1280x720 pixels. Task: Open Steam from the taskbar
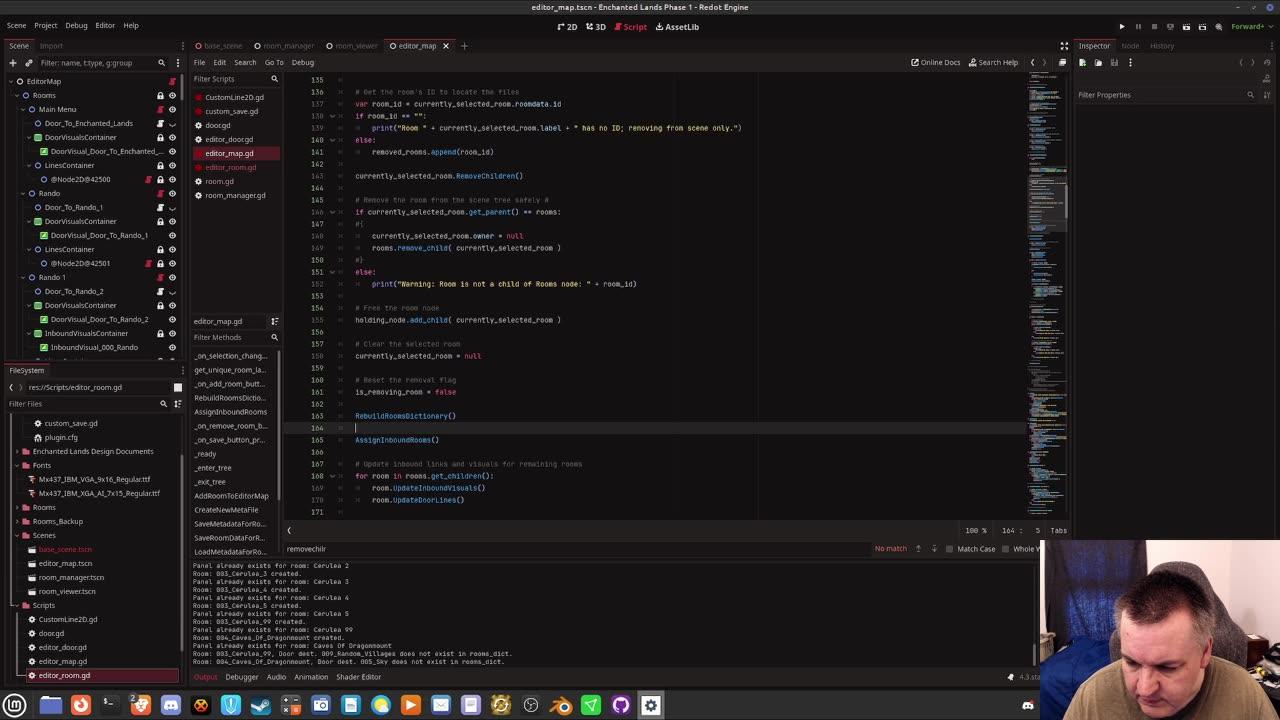[261, 705]
